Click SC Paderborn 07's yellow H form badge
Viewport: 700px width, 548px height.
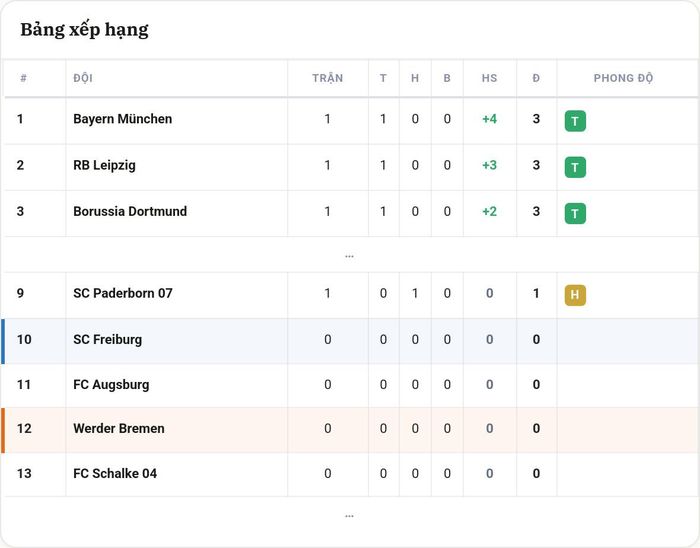(575, 295)
